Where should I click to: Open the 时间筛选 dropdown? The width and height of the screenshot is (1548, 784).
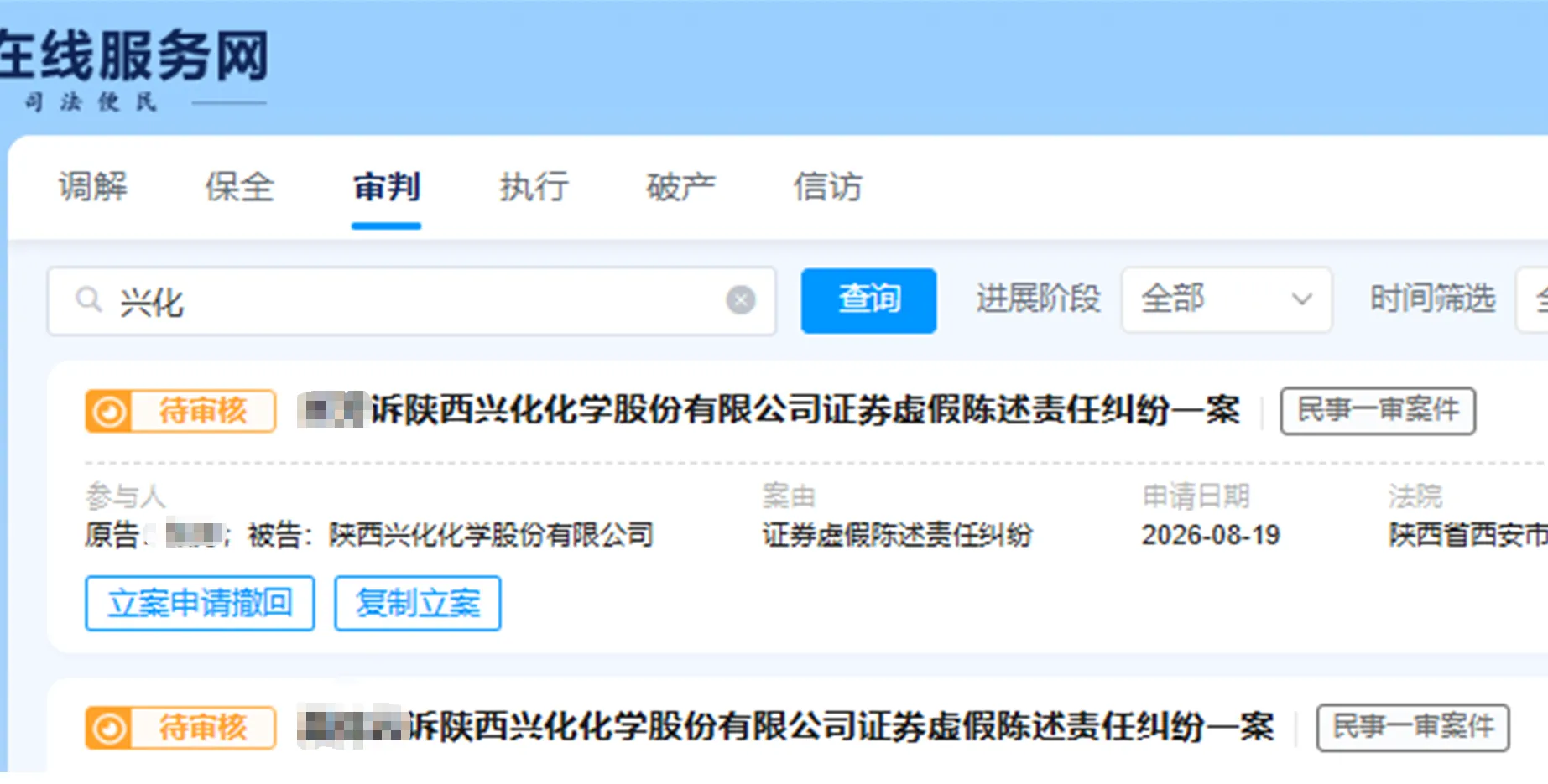pyautogui.click(x=1532, y=299)
